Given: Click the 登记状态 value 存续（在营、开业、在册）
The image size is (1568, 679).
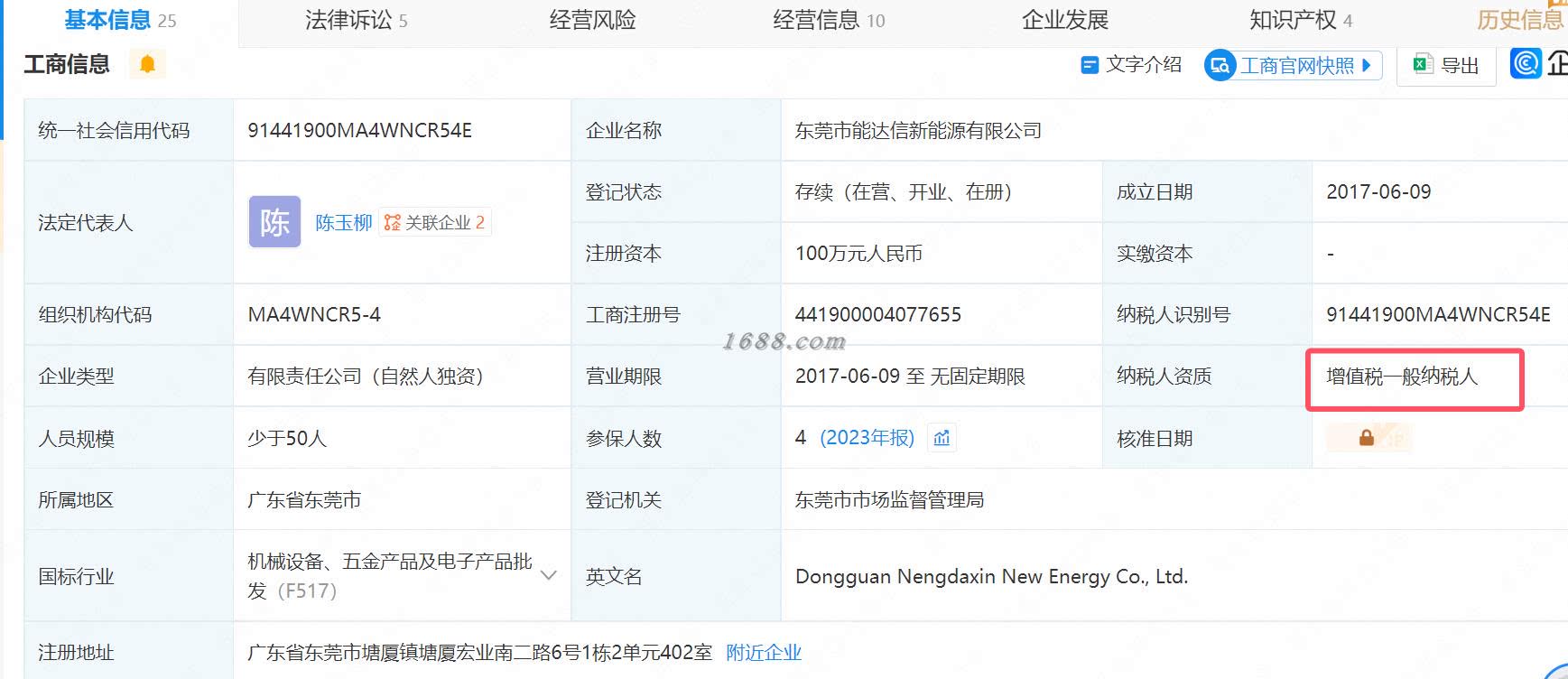Looking at the screenshot, I should [903, 192].
